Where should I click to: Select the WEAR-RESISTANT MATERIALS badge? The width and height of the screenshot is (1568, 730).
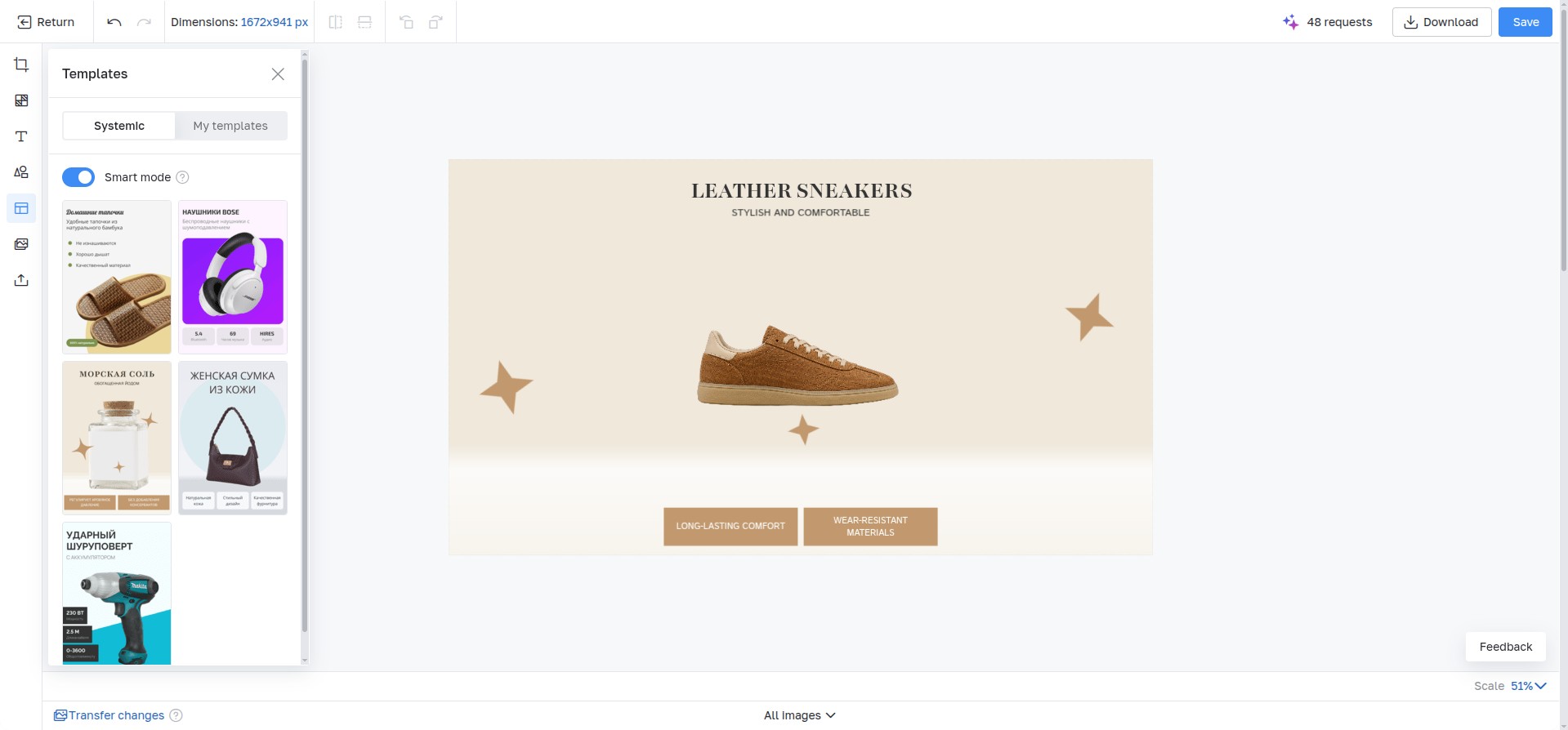click(x=870, y=527)
